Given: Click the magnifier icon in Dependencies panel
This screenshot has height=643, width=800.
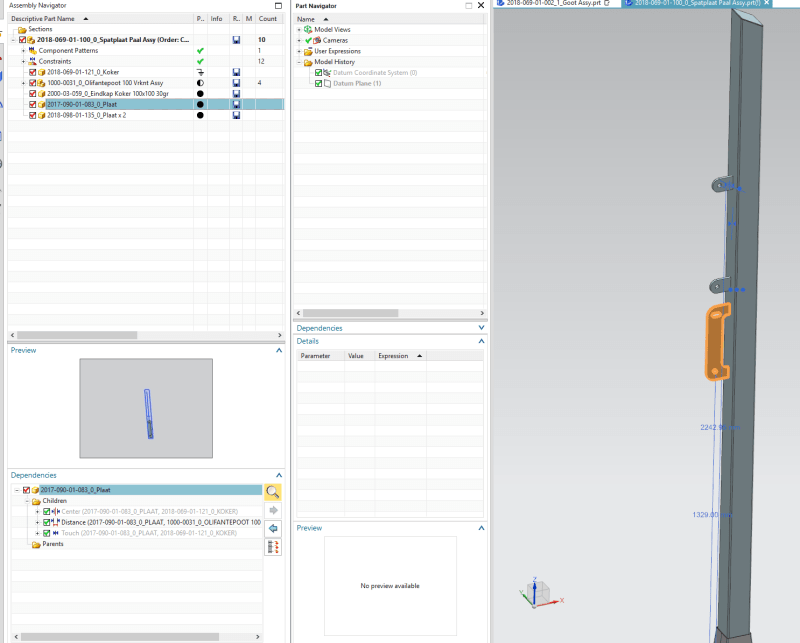Looking at the screenshot, I should coord(273,492).
